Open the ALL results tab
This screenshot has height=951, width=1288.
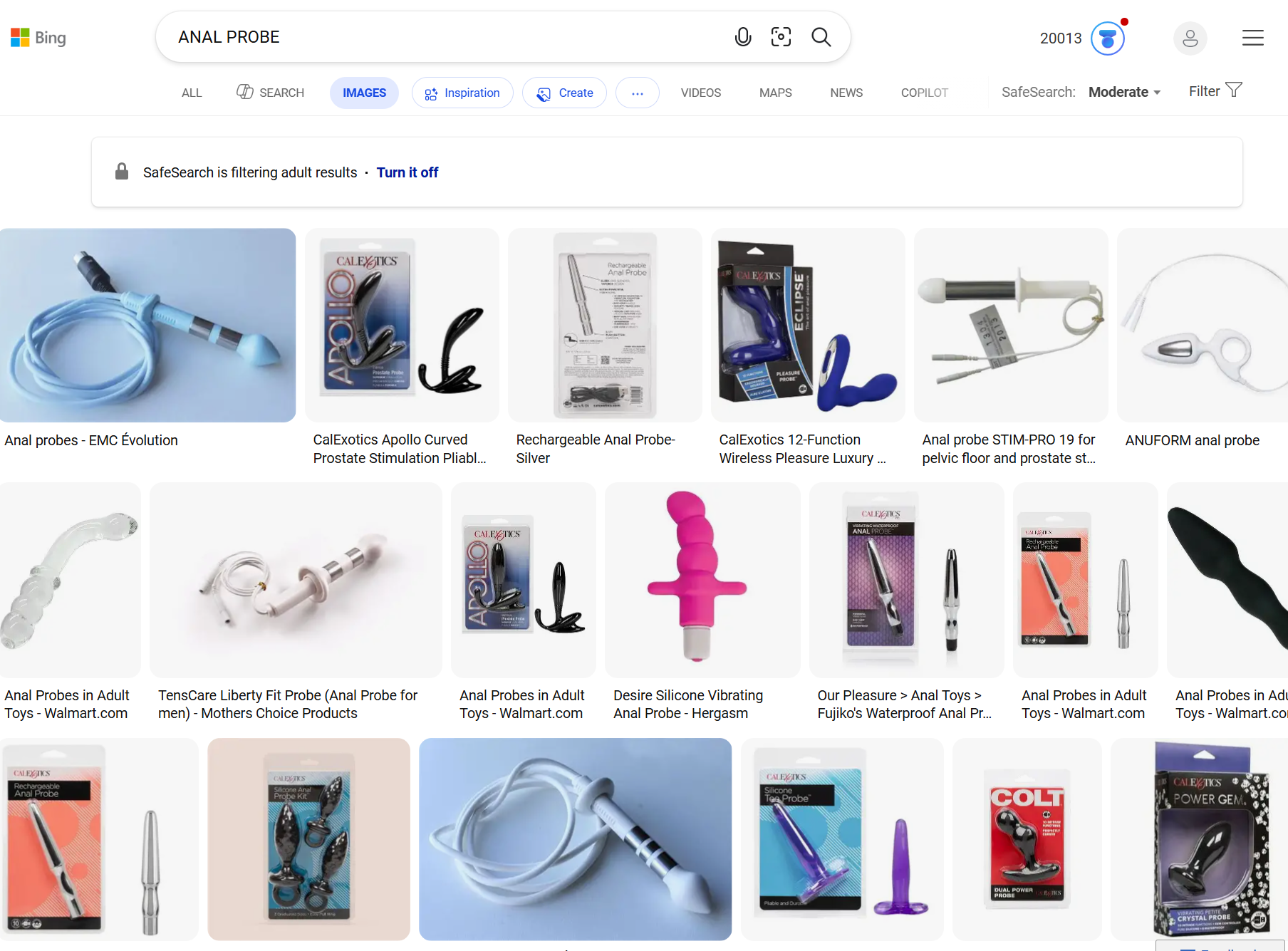(x=192, y=93)
